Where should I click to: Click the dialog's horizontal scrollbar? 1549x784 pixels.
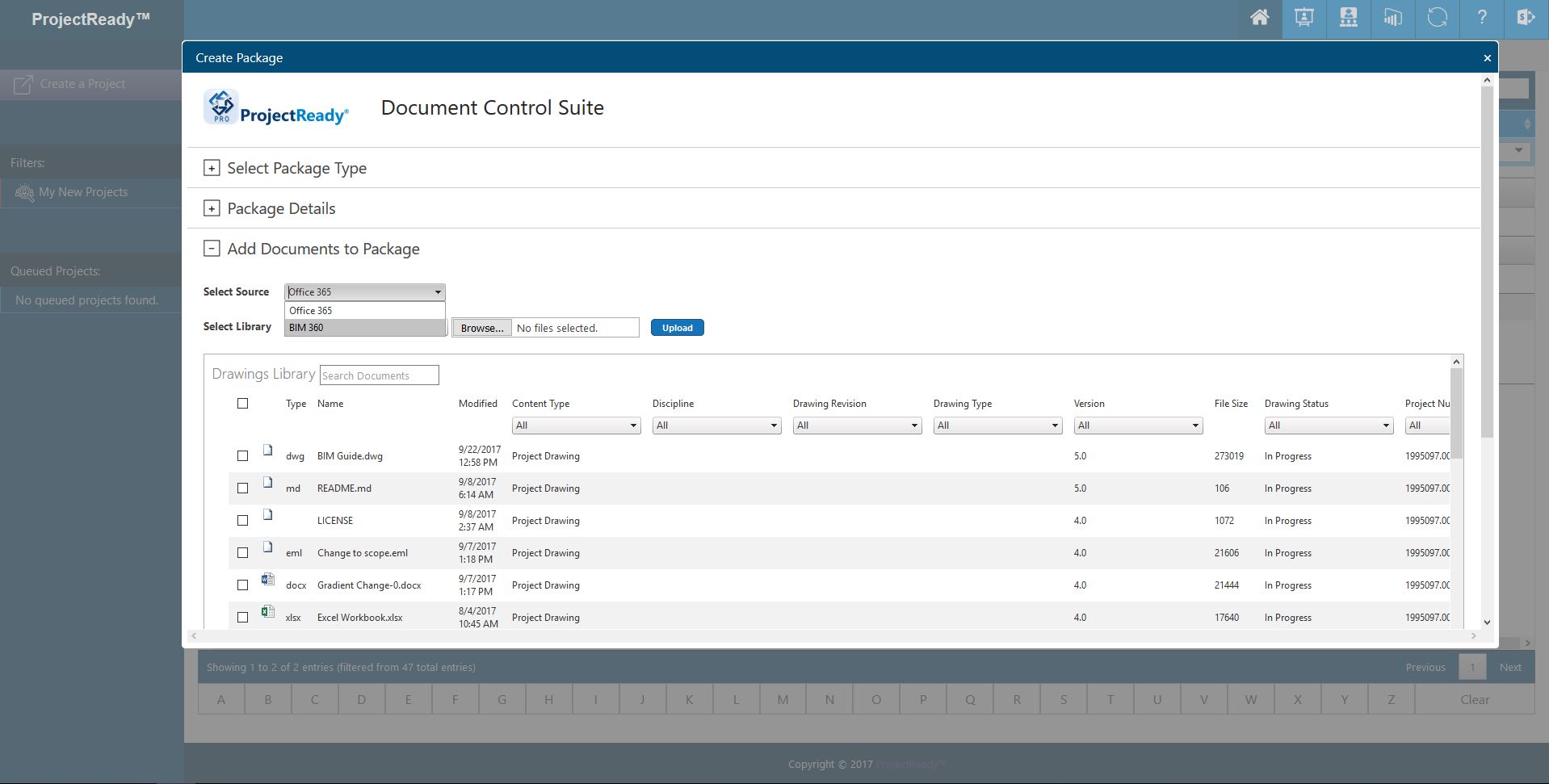pos(834,636)
